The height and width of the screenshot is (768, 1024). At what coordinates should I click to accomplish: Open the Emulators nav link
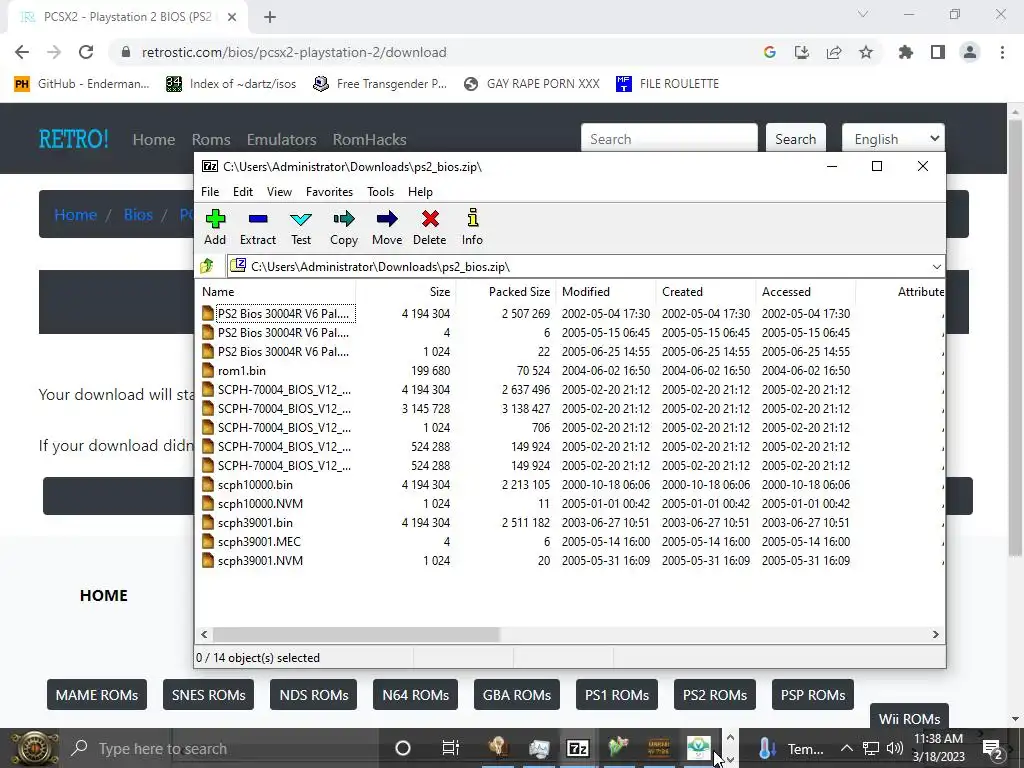[281, 139]
